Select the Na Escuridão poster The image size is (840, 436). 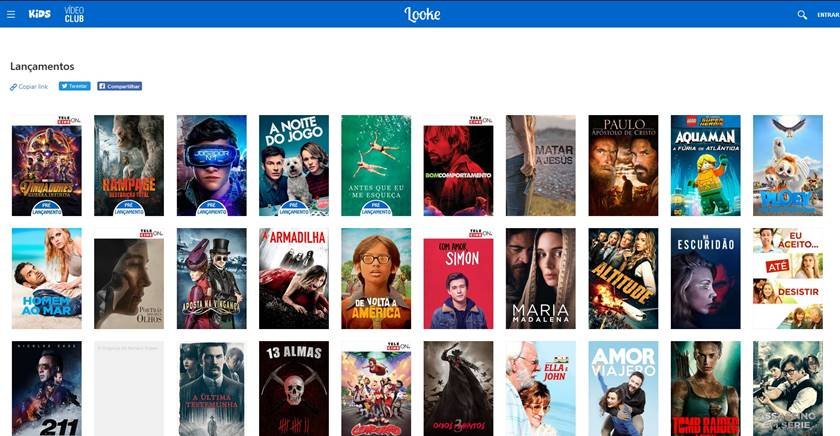(x=706, y=279)
